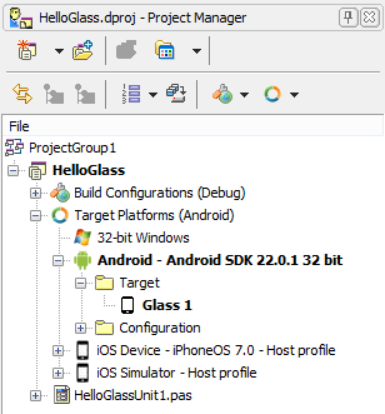This screenshot has width=385, height=414.
Task: Click the HelloGlassUnit1.pas file icon
Action: click(62, 395)
